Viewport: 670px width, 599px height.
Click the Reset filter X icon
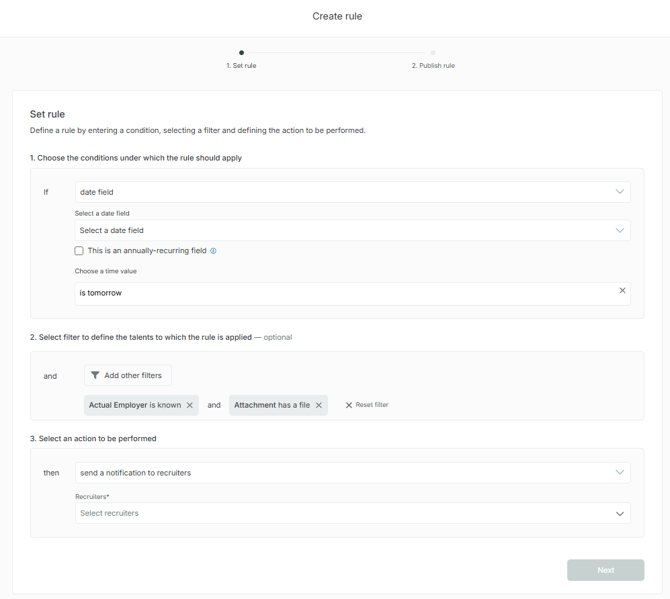tap(349, 405)
